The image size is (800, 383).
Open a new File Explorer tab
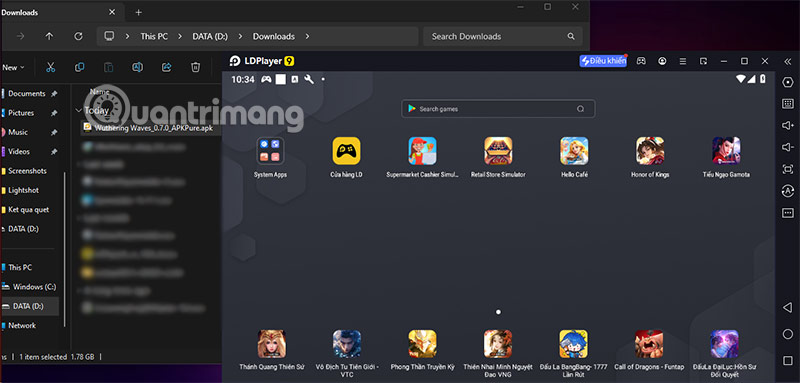tap(138, 13)
